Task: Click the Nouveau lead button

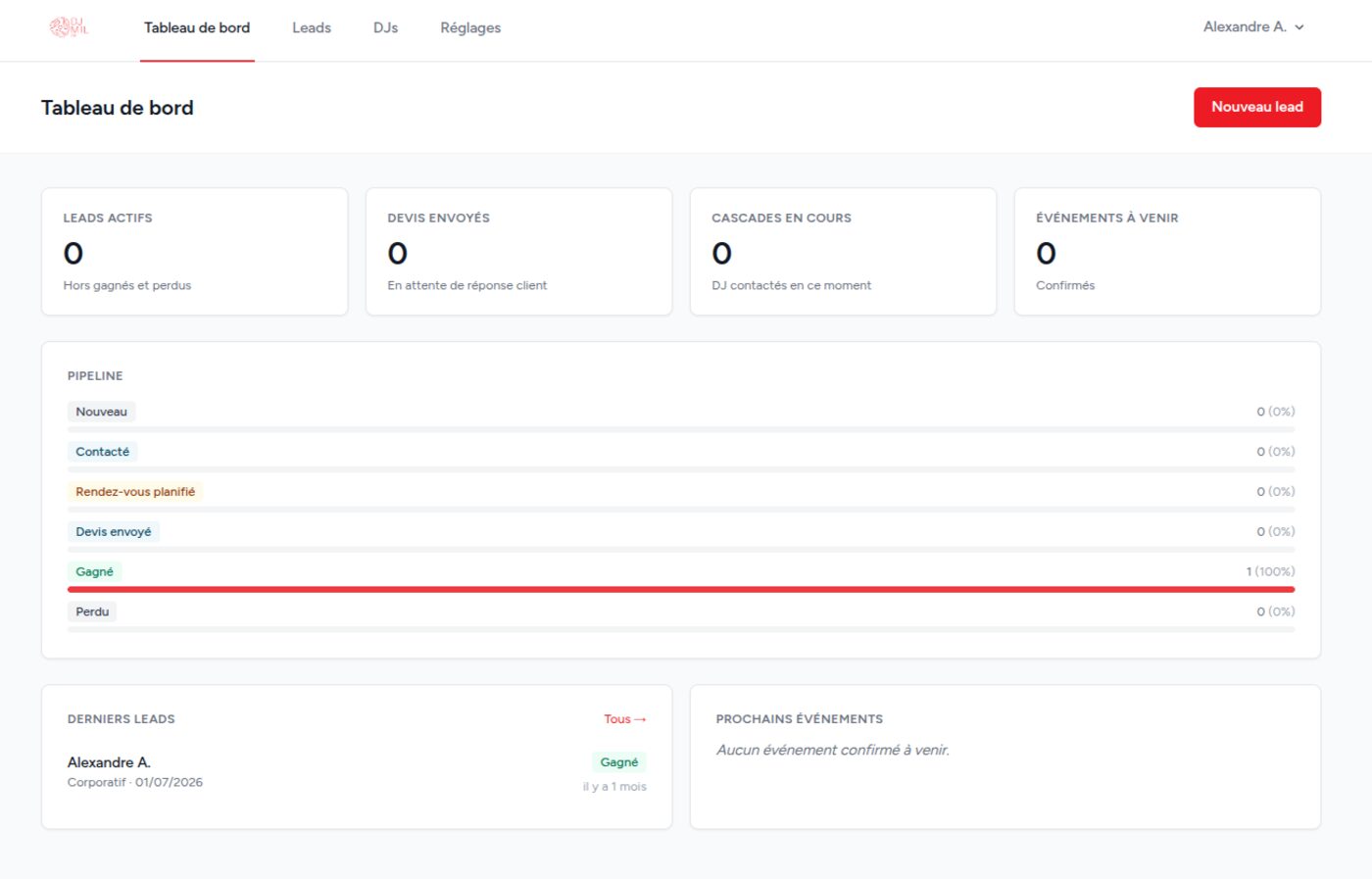Action: point(1256,107)
